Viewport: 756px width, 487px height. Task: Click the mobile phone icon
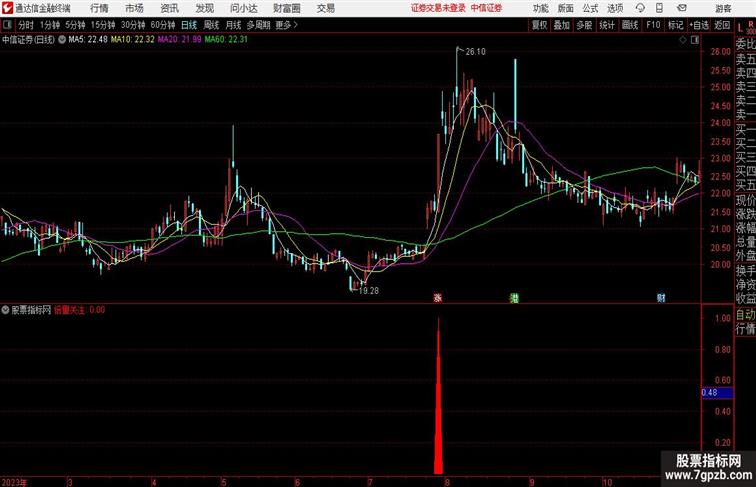[660, 8]
